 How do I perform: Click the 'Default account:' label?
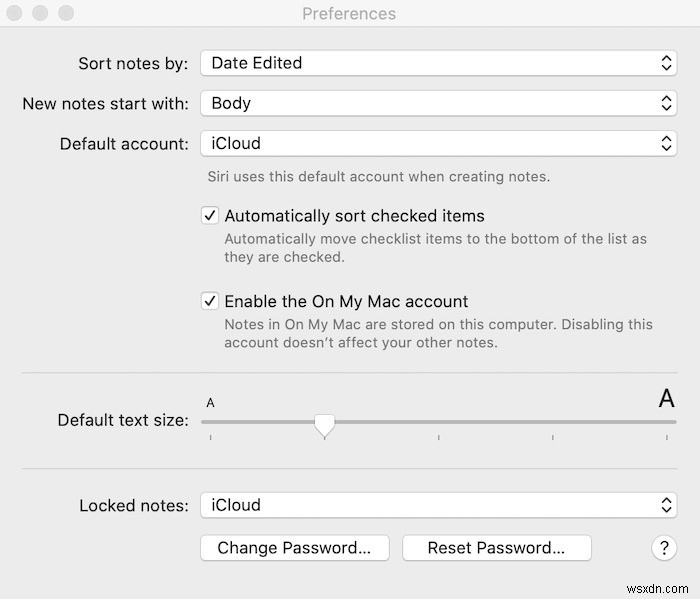124,144
